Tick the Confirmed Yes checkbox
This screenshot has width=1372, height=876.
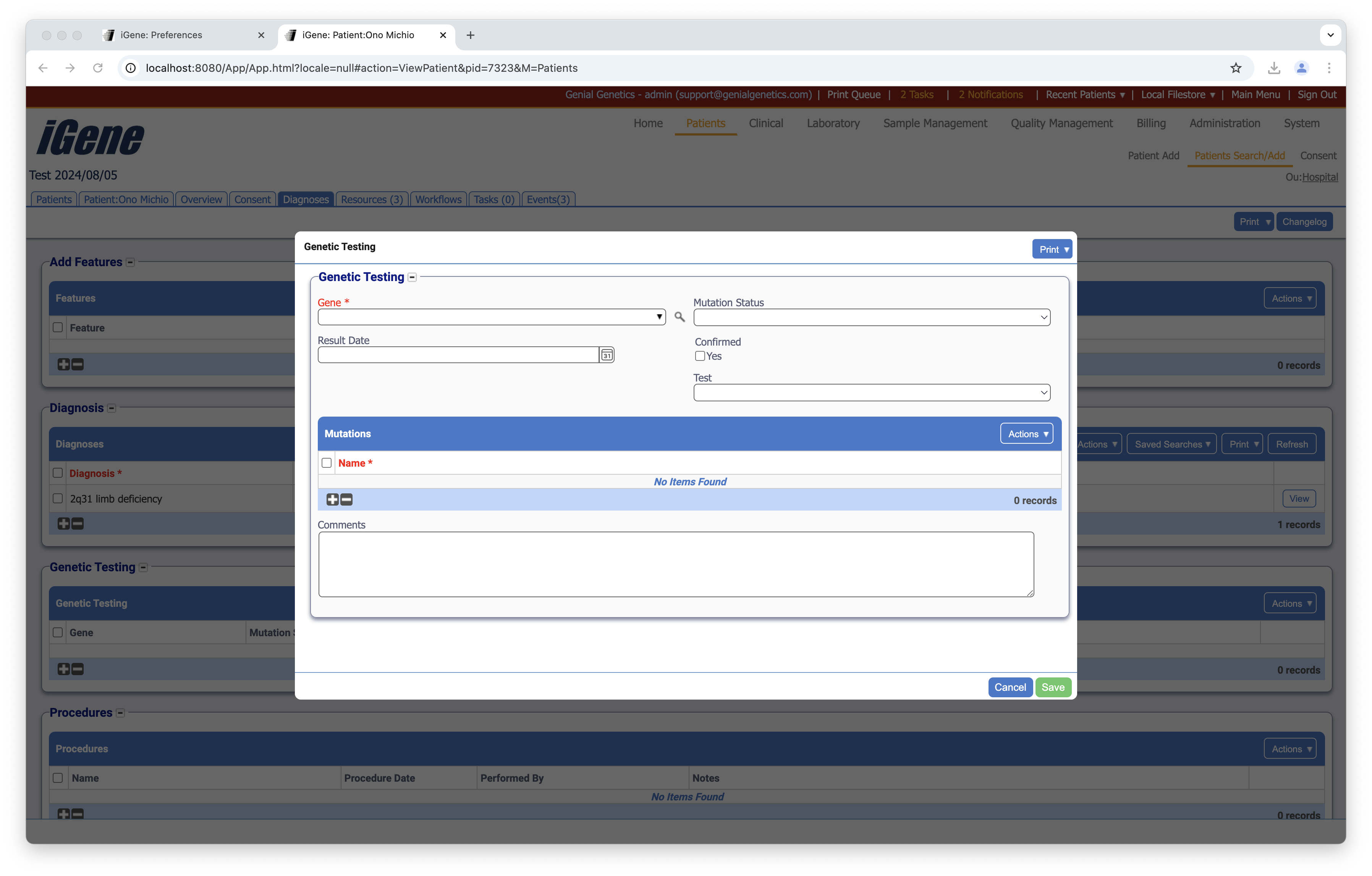pos(700,356)
